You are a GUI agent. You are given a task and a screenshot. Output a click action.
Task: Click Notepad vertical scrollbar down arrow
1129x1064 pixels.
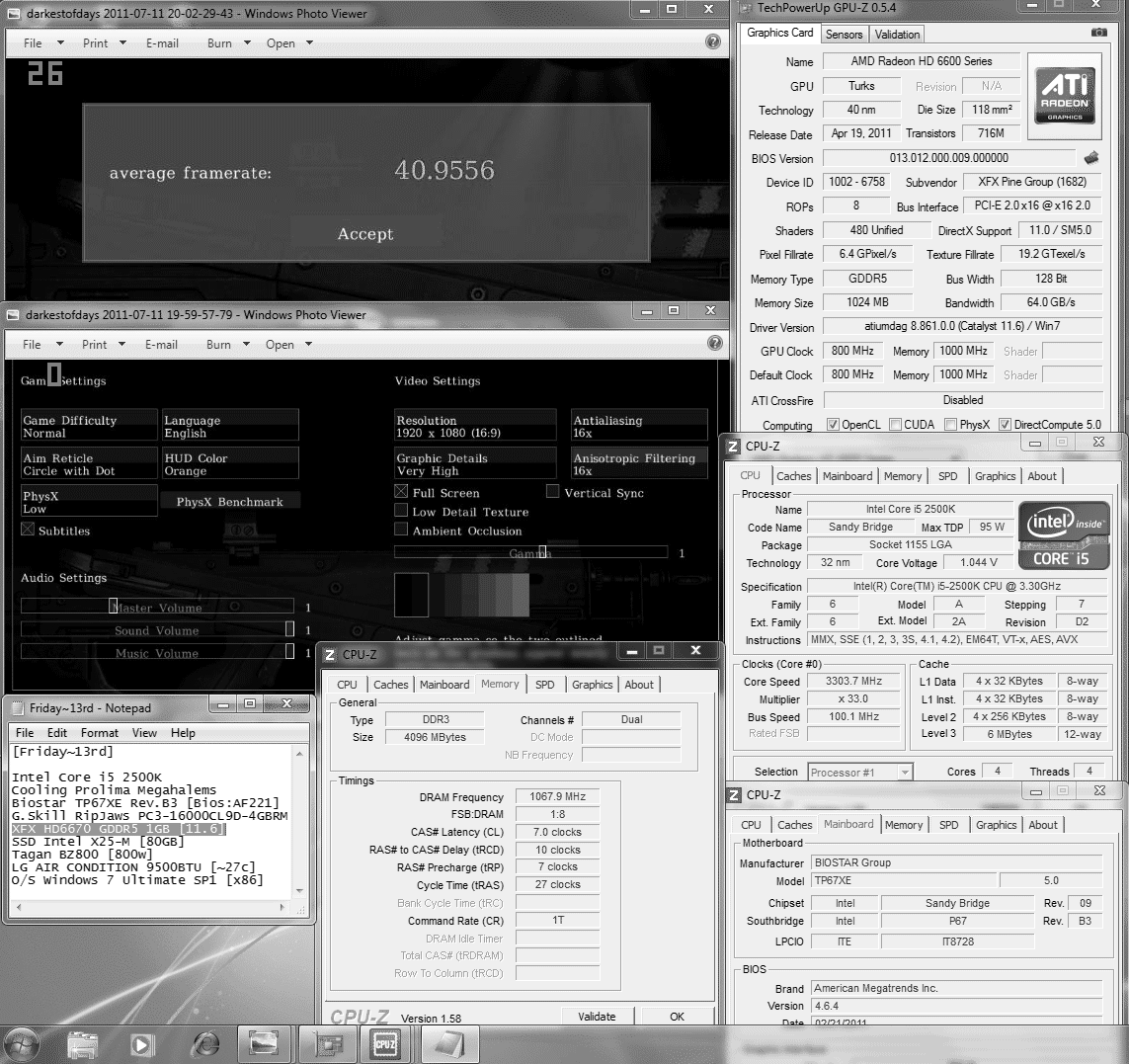[x=299, y=891]
